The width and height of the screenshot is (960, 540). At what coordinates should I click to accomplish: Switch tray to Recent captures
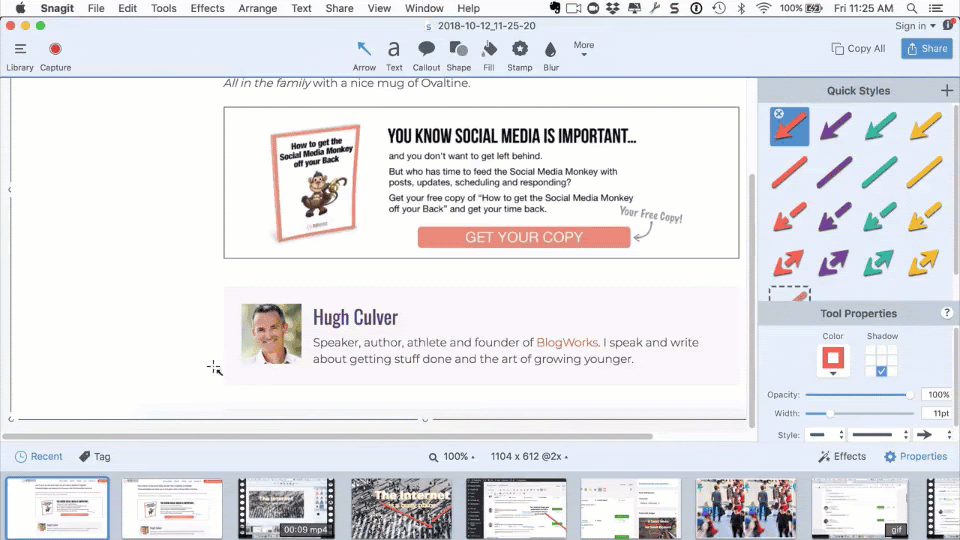coord(39,456)
